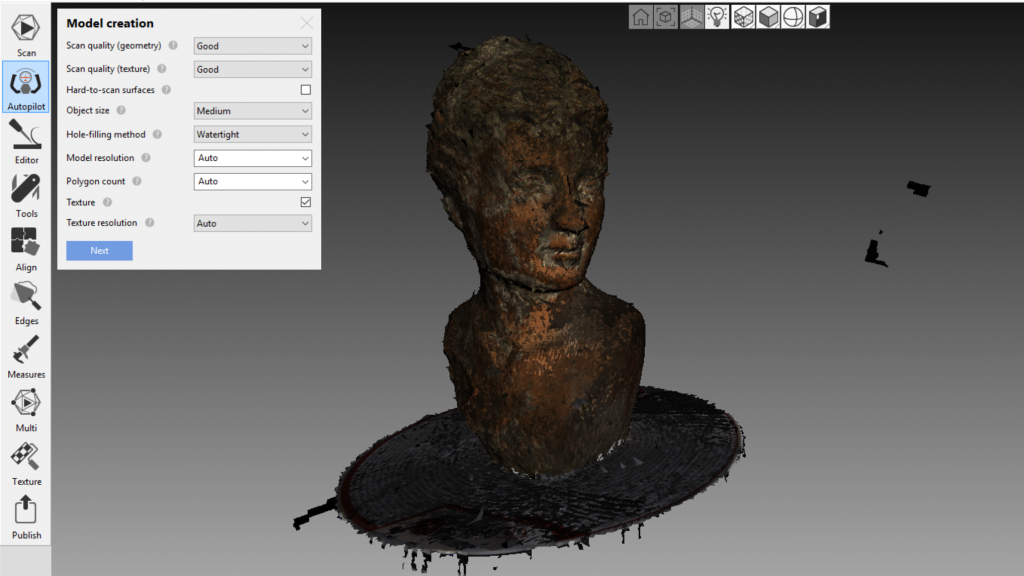This screenshot has width=1024, height=576.
Task: Close the Model creation panel
Action: (306, 23)
